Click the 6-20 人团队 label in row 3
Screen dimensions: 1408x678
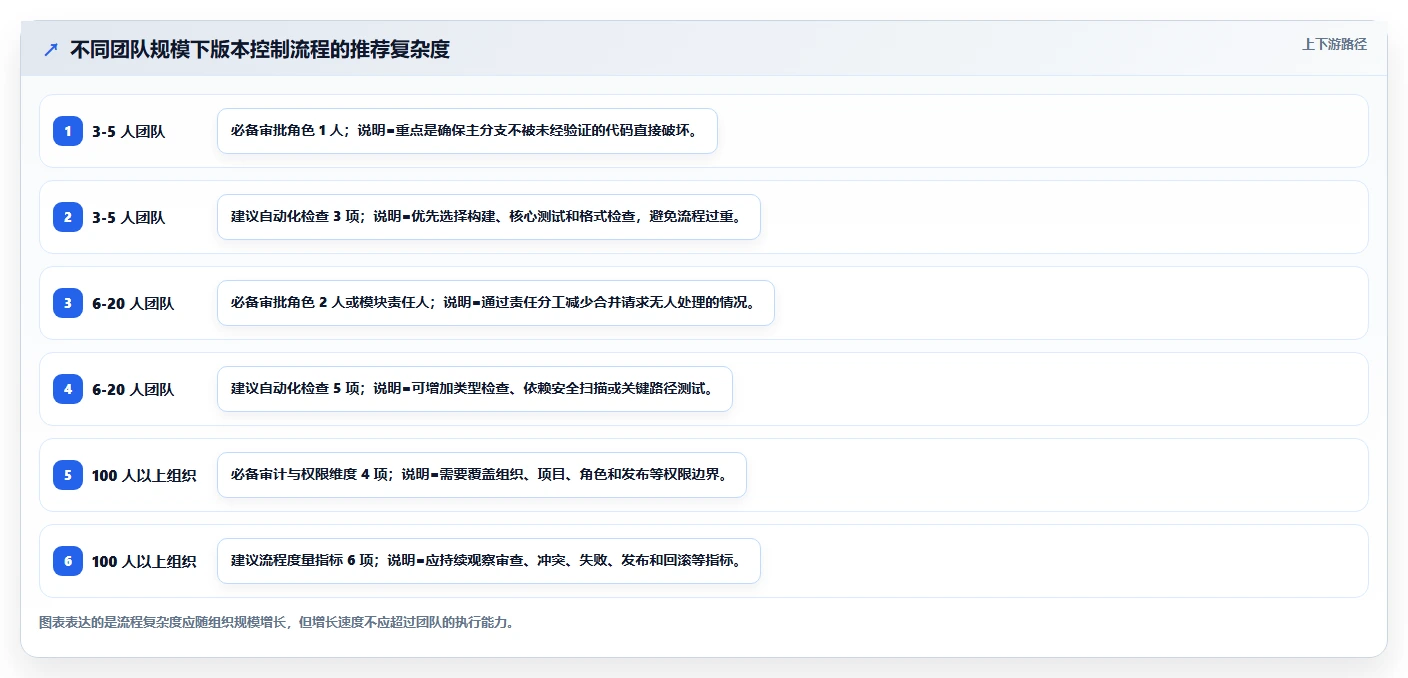(133, 303)
